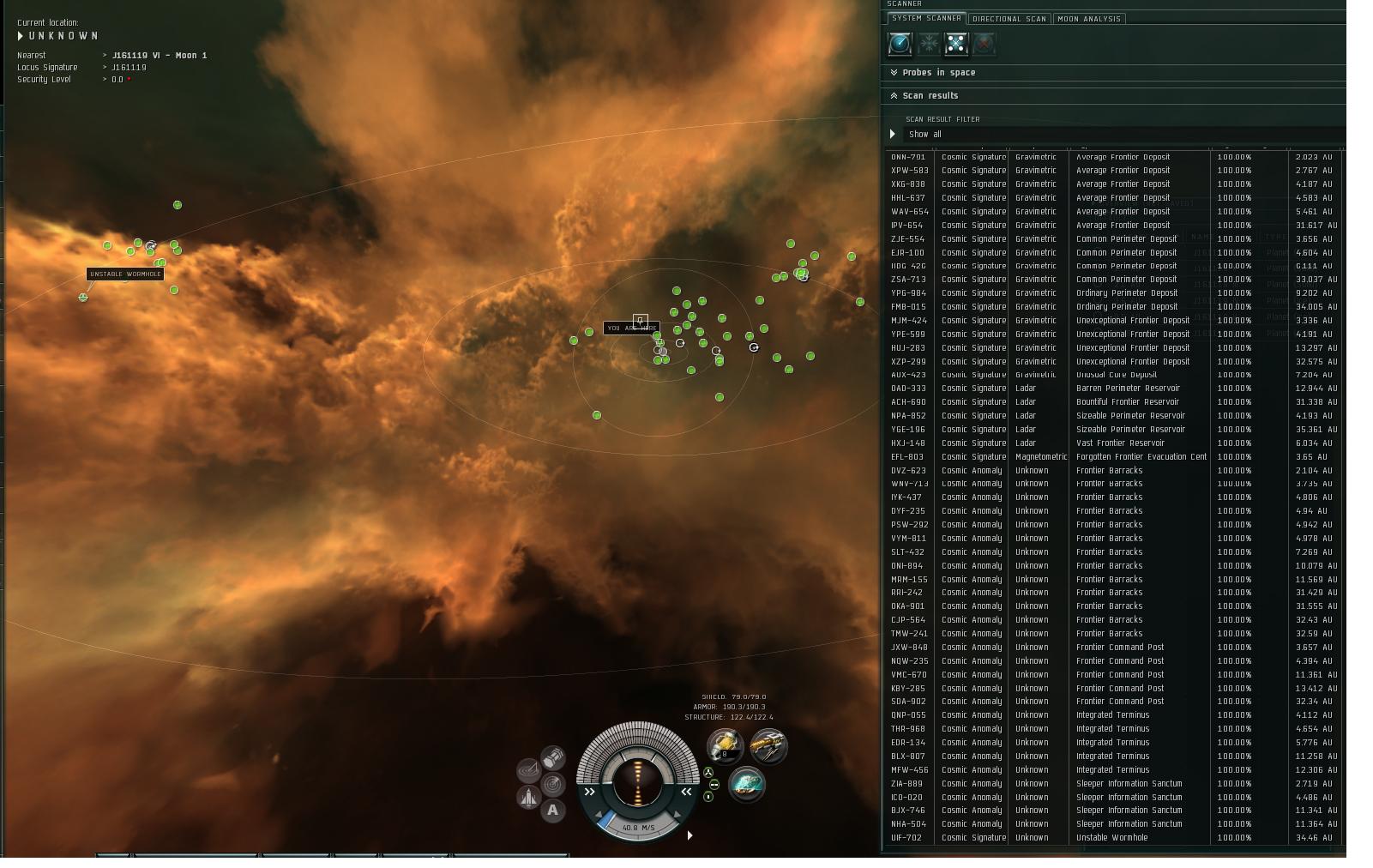Screen dimensions: 1373x868
Task: Select the DVZ-623 Frontier Barracks row
Action: 1113,471
